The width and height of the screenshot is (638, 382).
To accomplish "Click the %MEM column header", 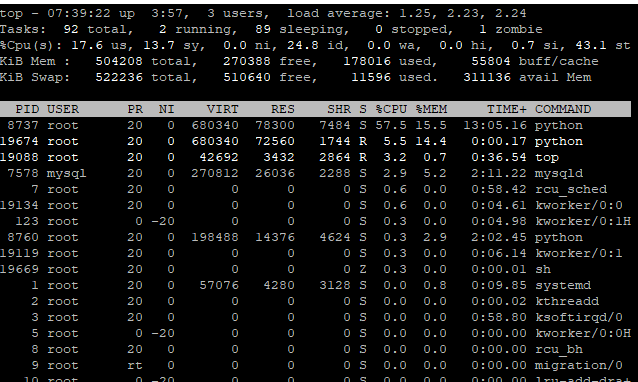I will tap(431, 109).
